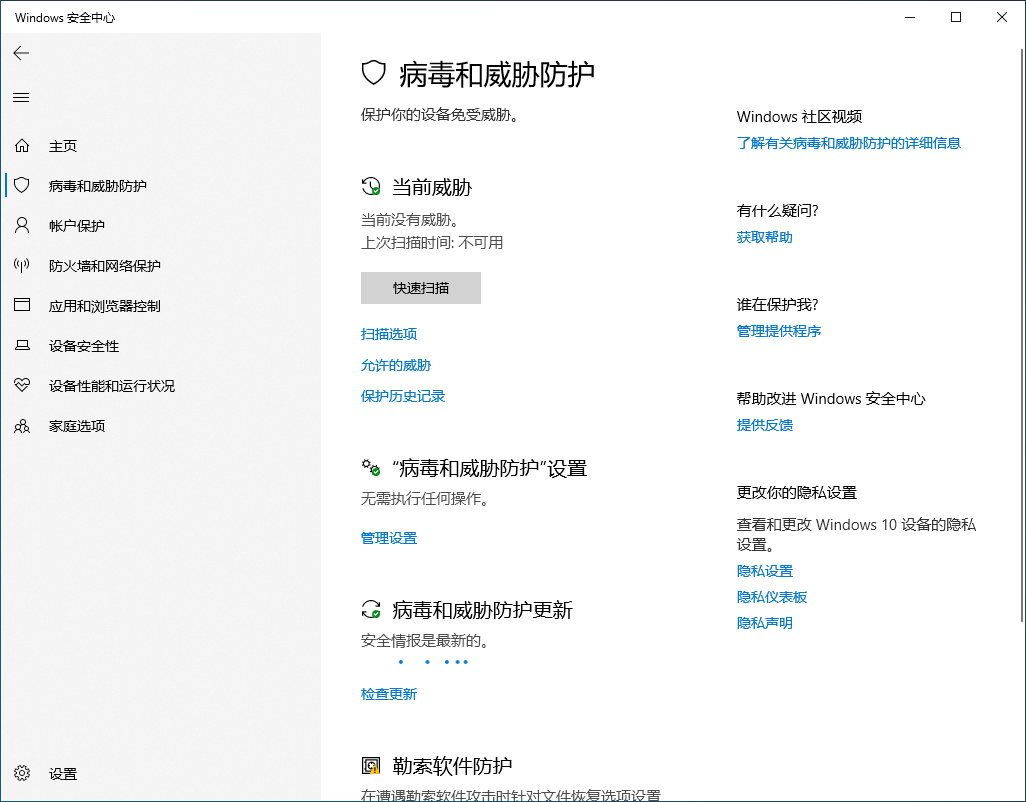Click the 上次扫描时间: 不可用 text
1026x802 pixels.
click(432, 243)
